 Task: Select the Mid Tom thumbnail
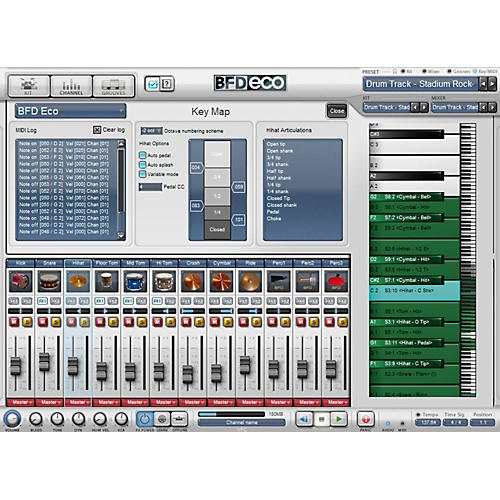pyautogui.click(x=135, y=281)
